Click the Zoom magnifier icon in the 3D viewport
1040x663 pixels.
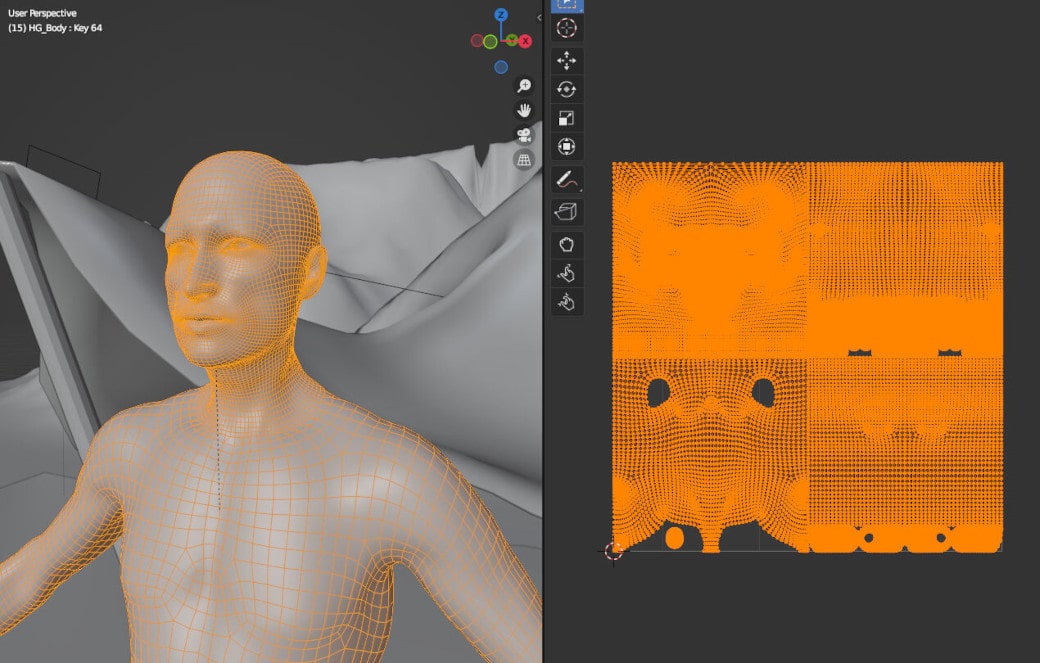pos(523,86)
